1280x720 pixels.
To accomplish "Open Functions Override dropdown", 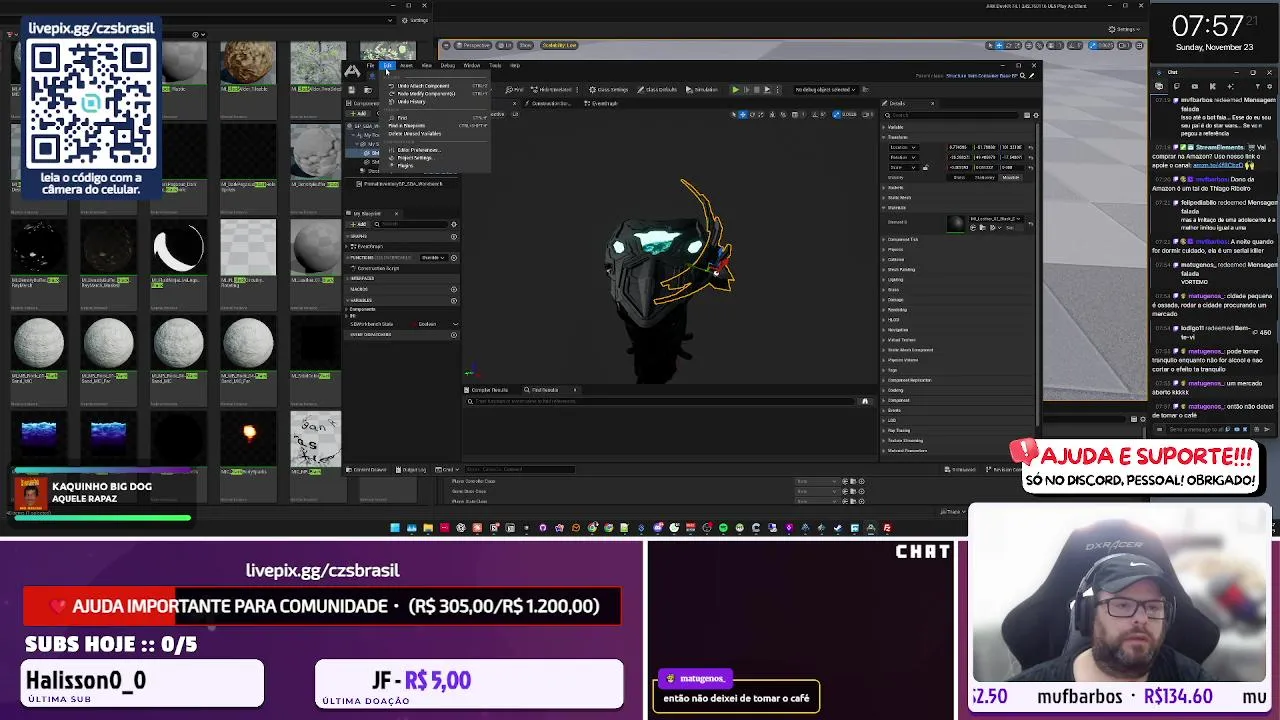I will [x=432, y=258].
